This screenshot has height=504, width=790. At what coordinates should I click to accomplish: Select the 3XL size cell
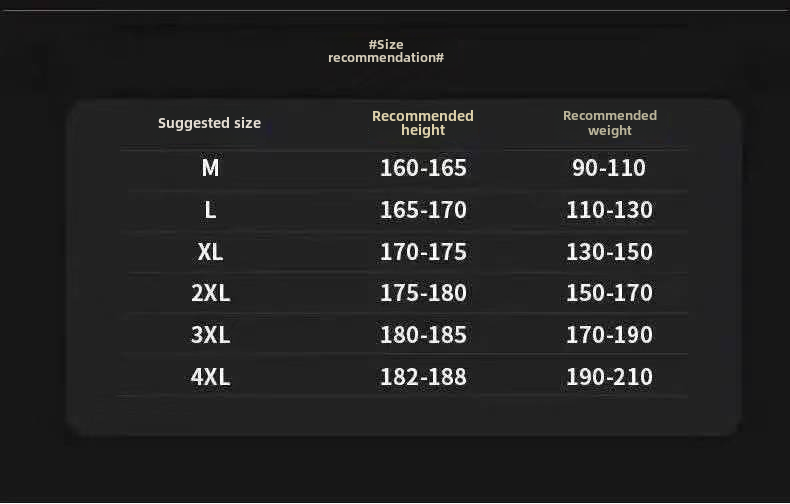coord(210,335)
